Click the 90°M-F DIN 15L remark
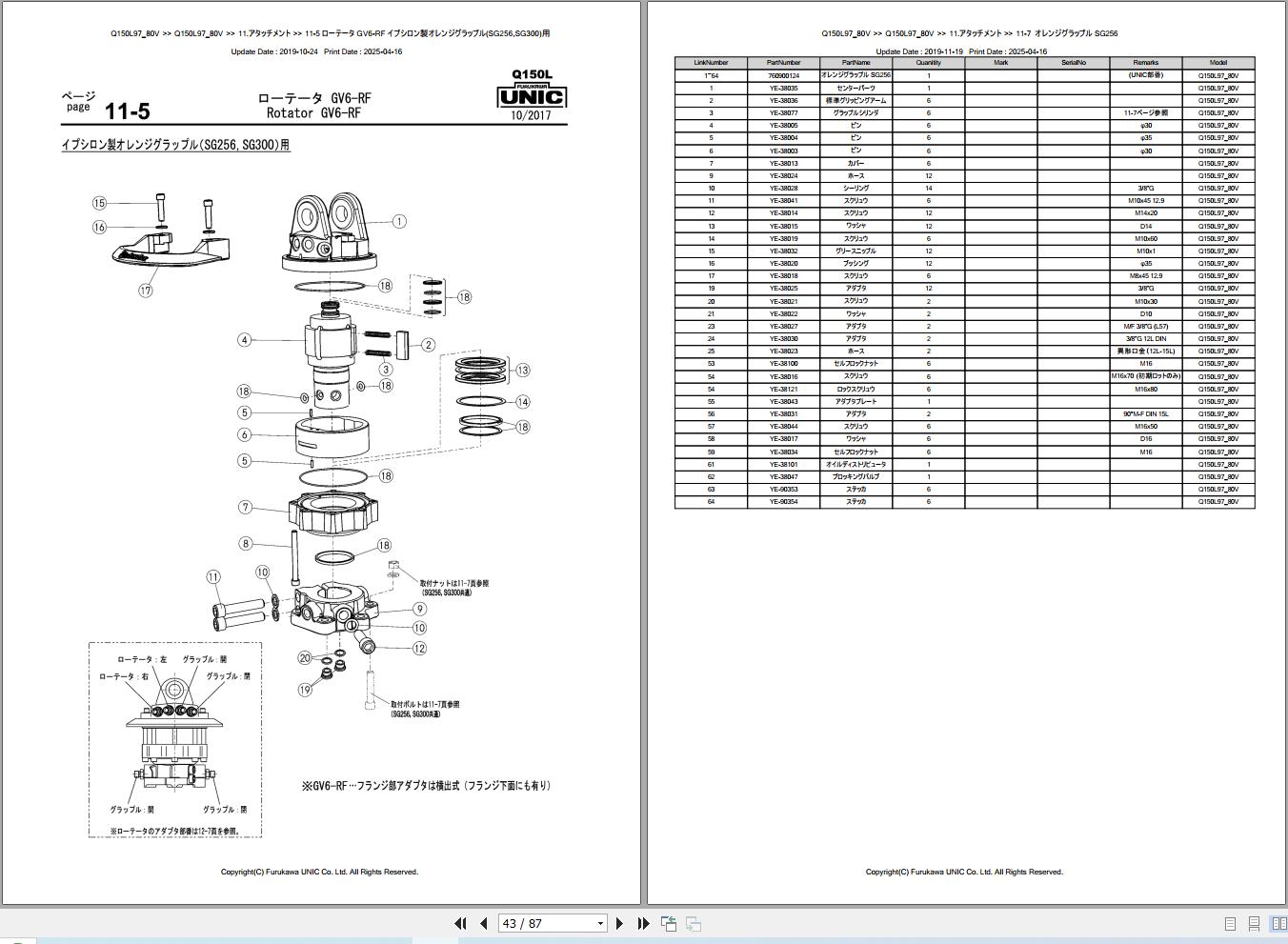 [1146, 413]
